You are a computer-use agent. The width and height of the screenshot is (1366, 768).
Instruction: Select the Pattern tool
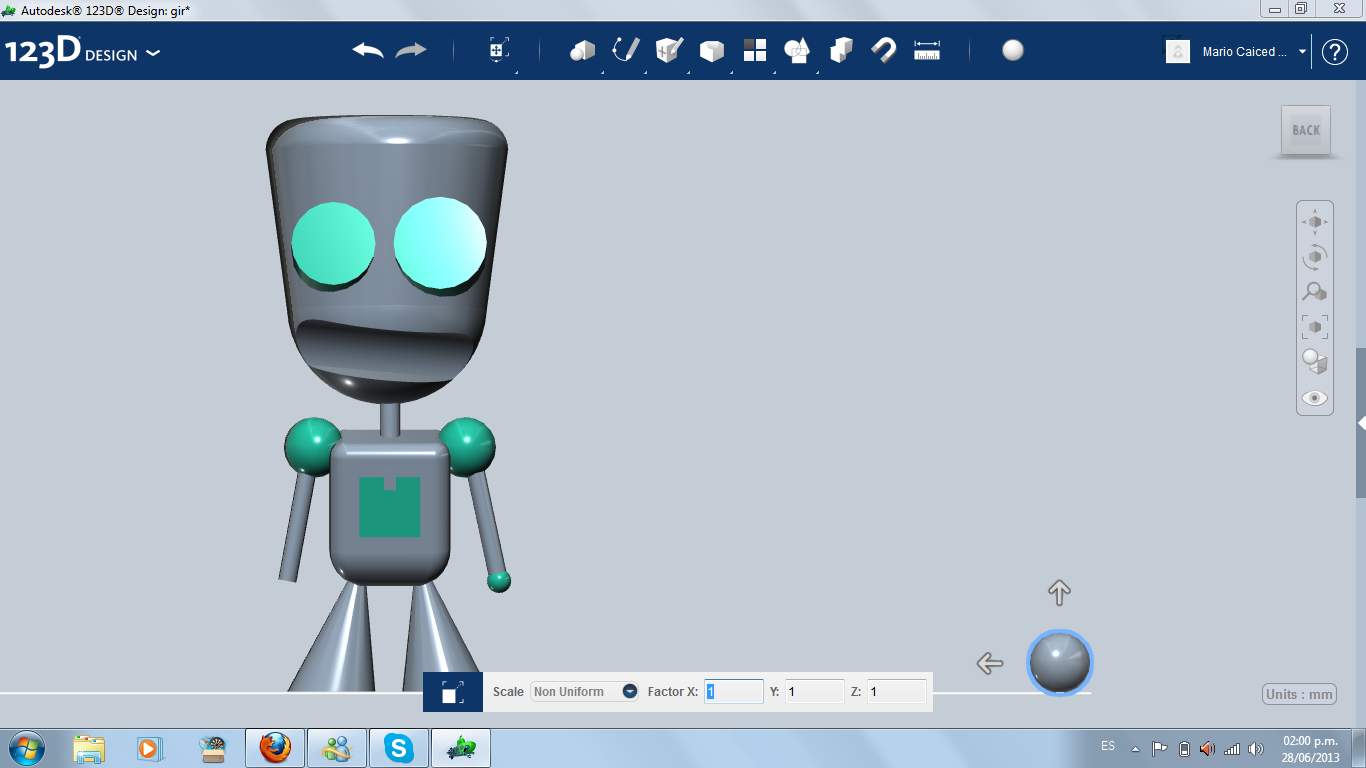[x=755, y=50]
